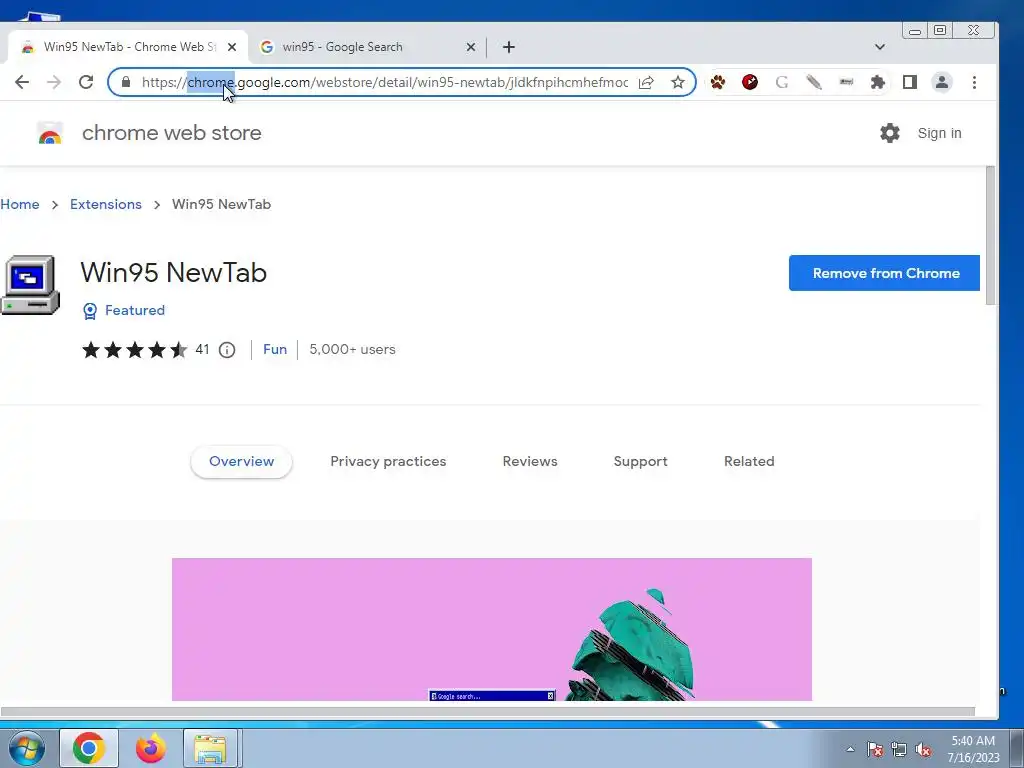Click the network tray icon

(899, 749)
